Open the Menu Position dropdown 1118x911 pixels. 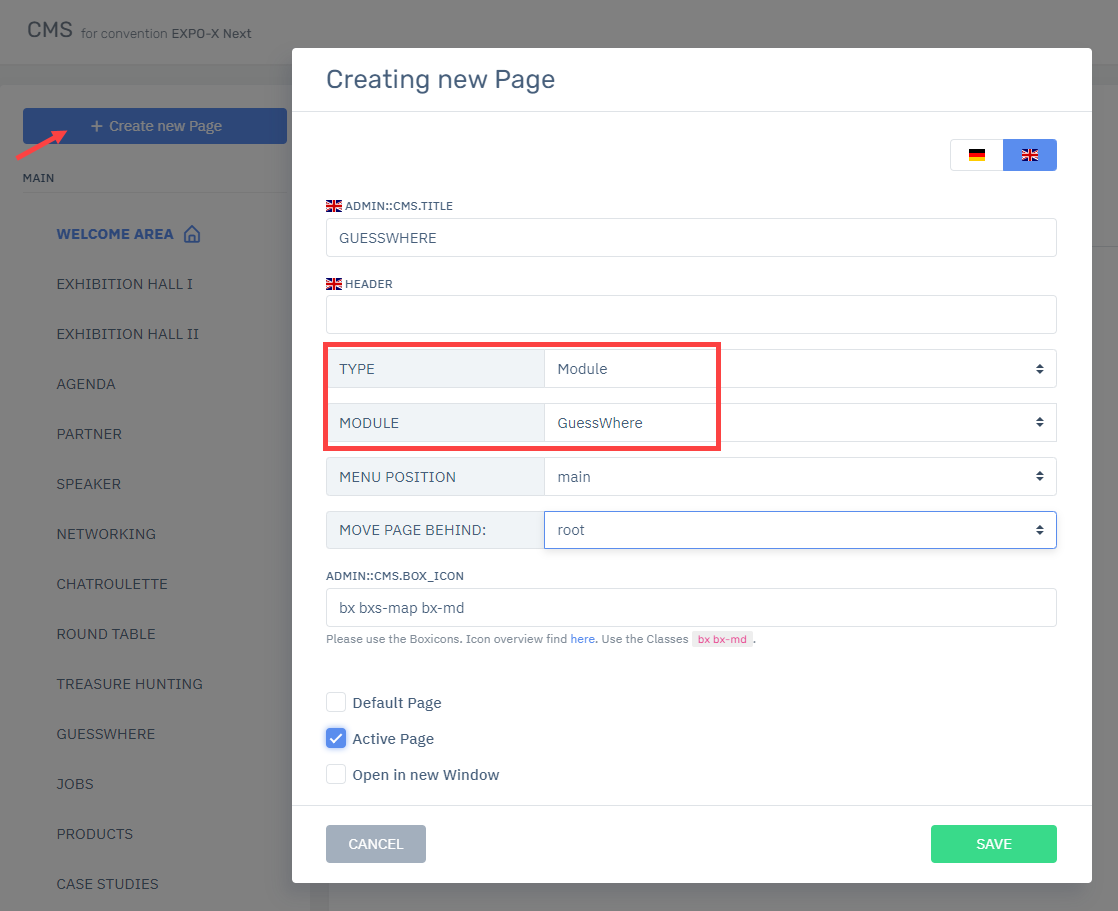click(x=799, y=477)
